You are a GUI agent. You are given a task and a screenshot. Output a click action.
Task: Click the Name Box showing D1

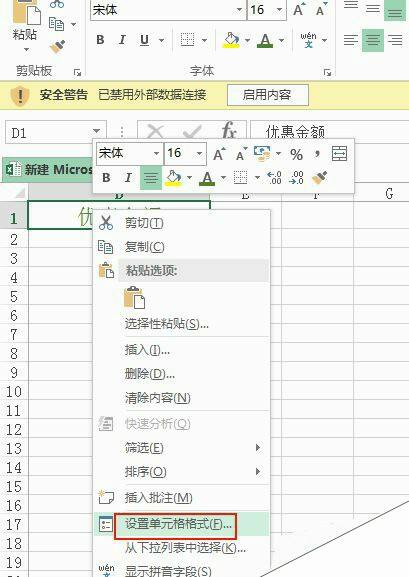56,132
